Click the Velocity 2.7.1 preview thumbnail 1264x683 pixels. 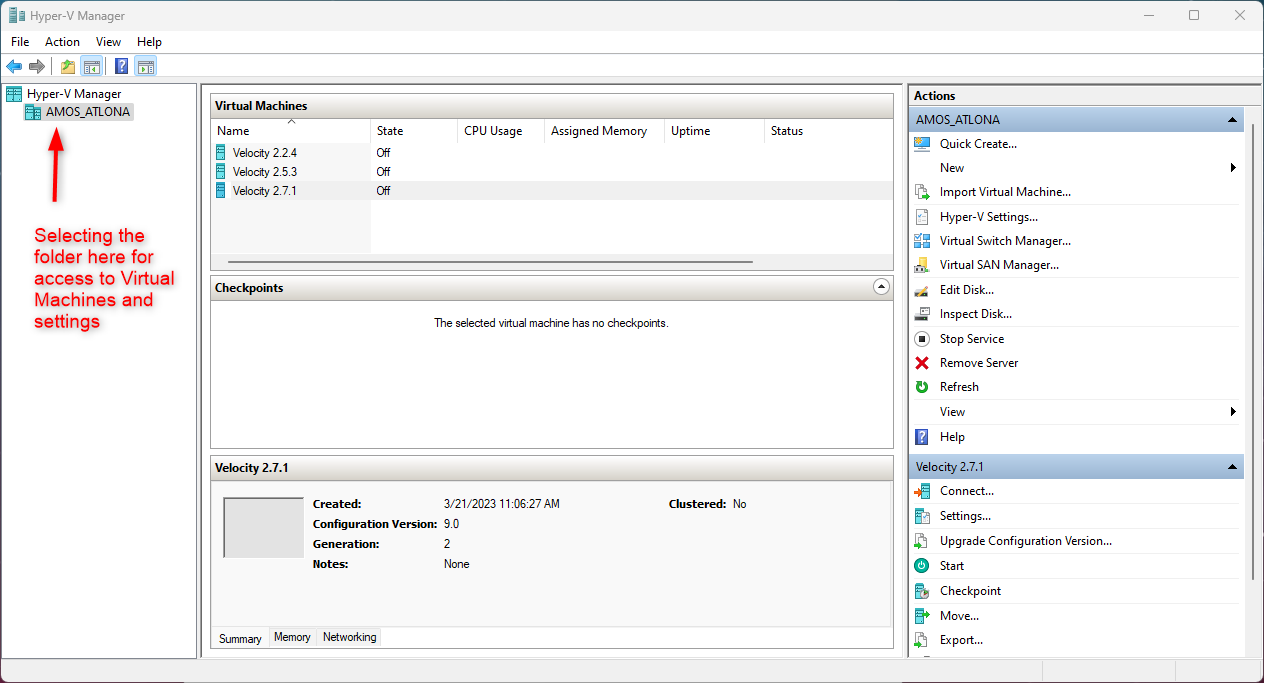tap(263, 527)
